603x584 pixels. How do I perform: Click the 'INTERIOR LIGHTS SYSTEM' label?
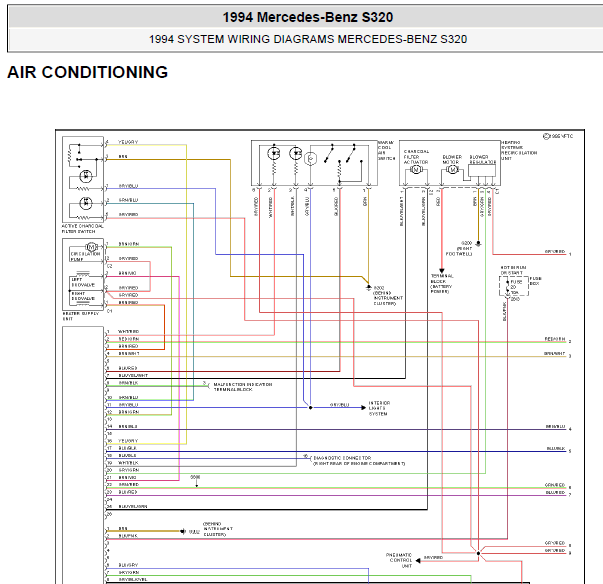[379, 408]
